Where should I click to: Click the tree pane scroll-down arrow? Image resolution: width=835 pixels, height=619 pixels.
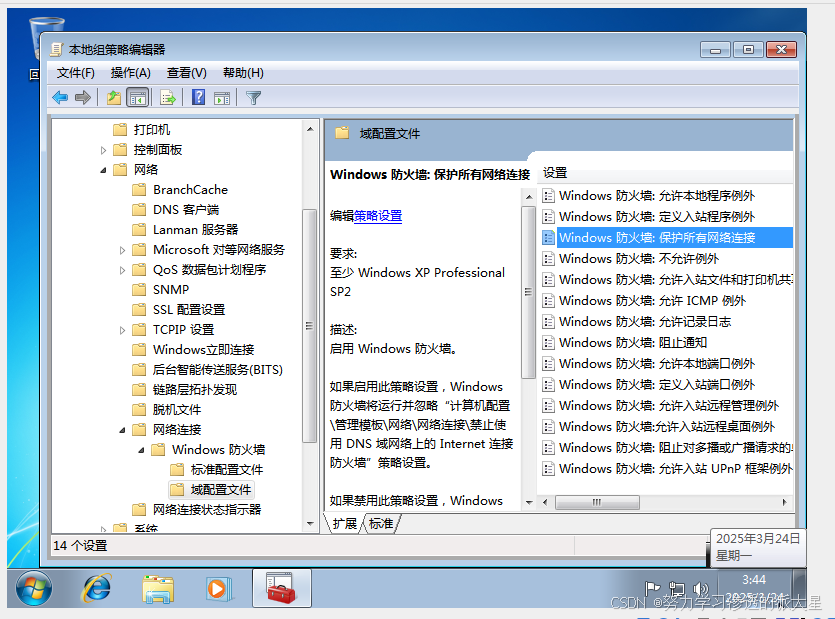[310, 524]
